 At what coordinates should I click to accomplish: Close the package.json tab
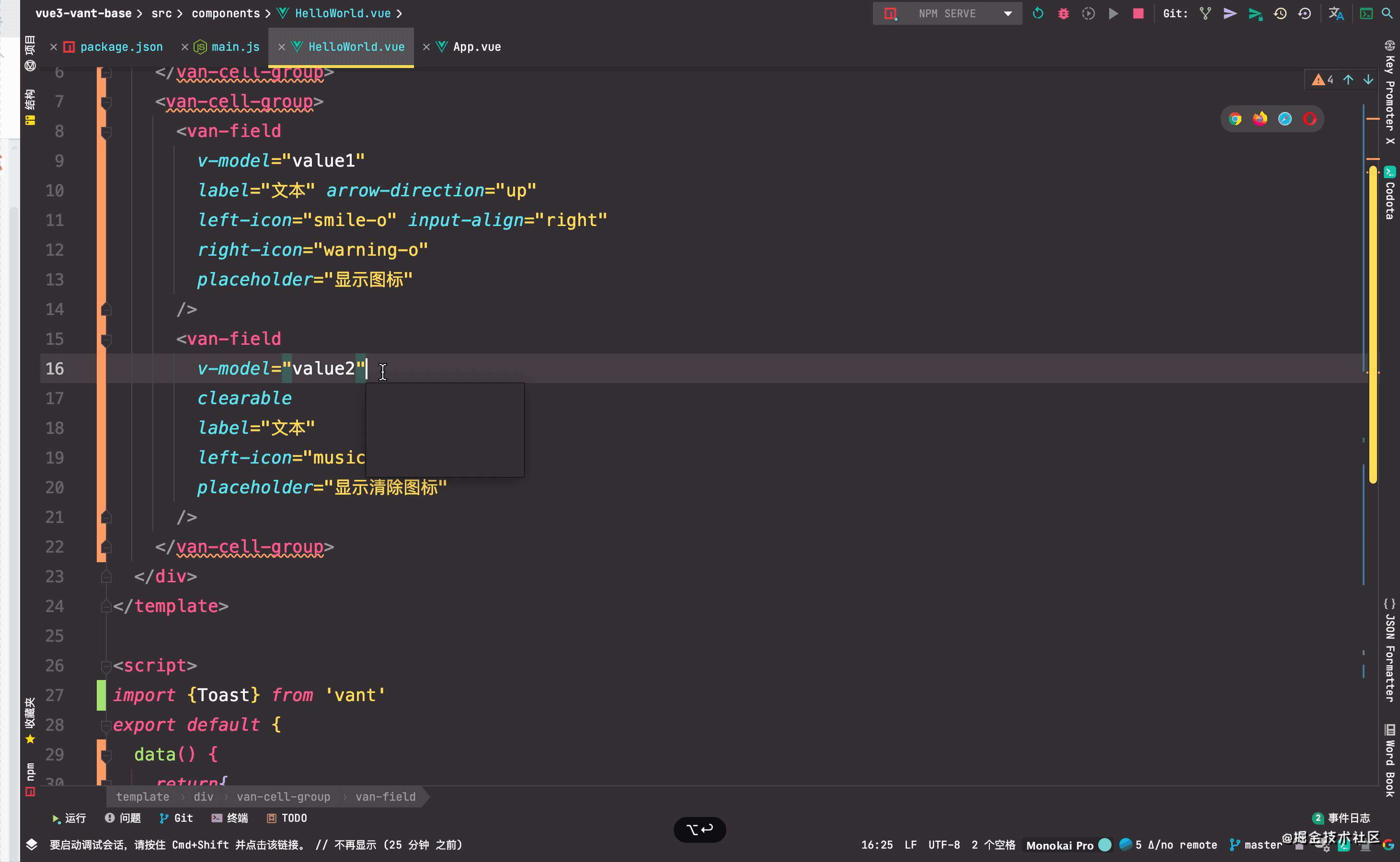point(53,47)
